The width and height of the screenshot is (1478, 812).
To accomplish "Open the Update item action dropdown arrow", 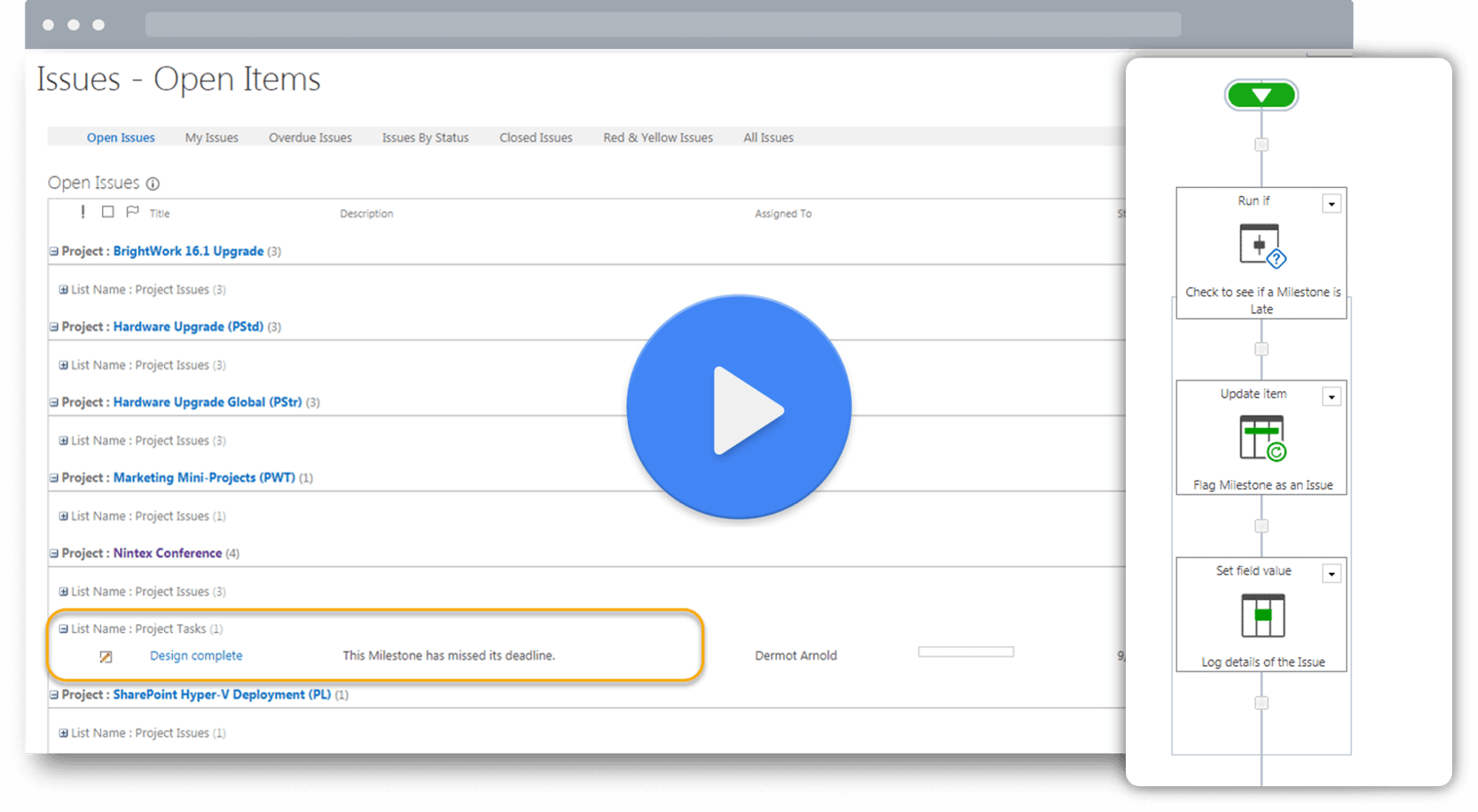I will [x=1332, y=397].
